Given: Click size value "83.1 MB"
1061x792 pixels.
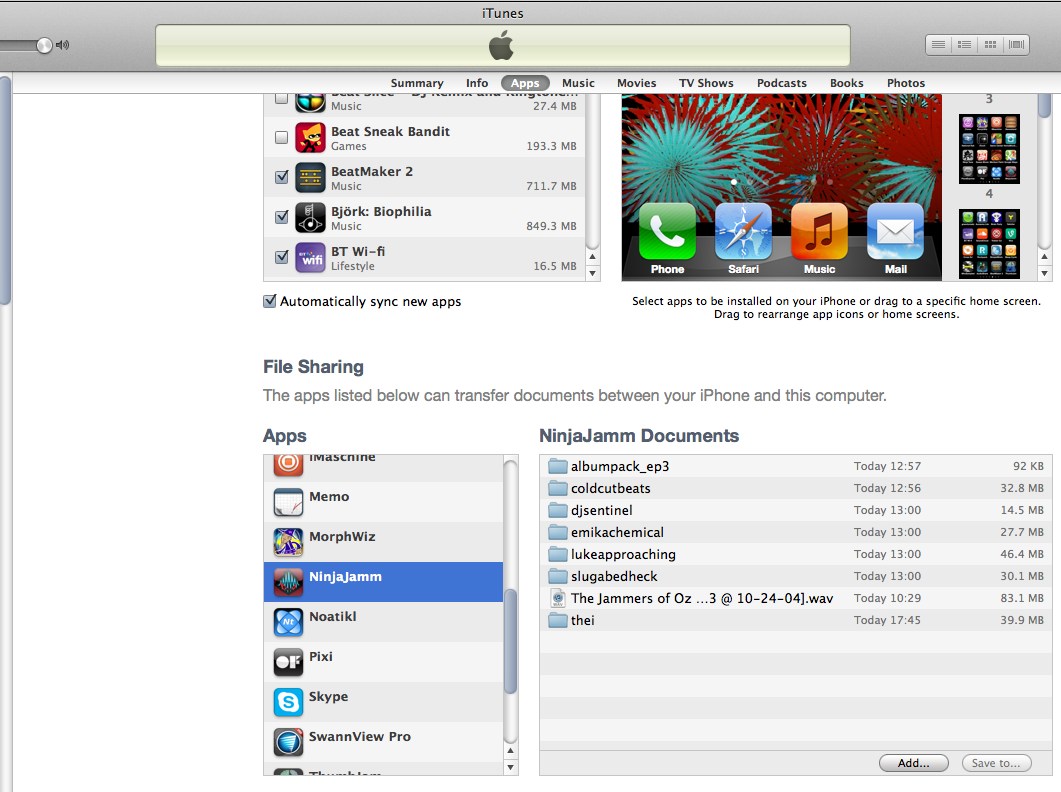Looking at the screenshot, I should [1022, 598].
